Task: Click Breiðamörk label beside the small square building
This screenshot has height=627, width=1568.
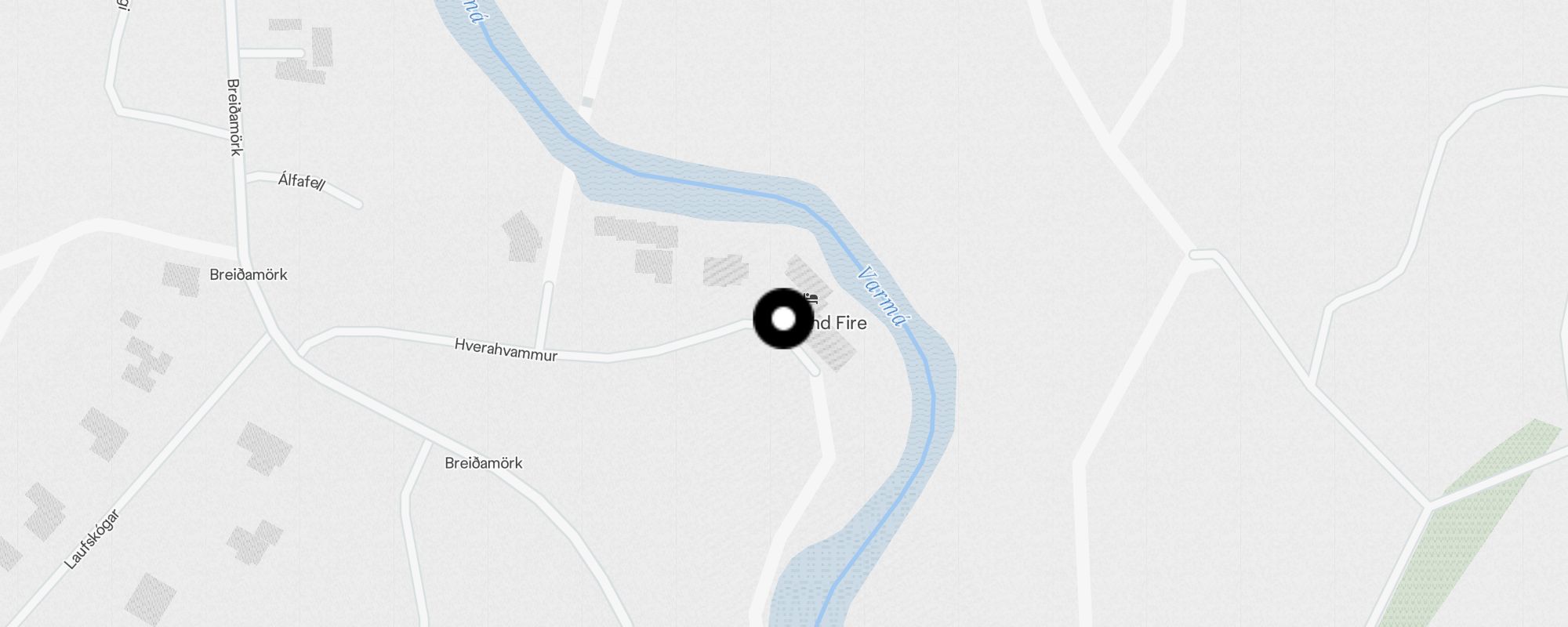Action: (249, 275)
